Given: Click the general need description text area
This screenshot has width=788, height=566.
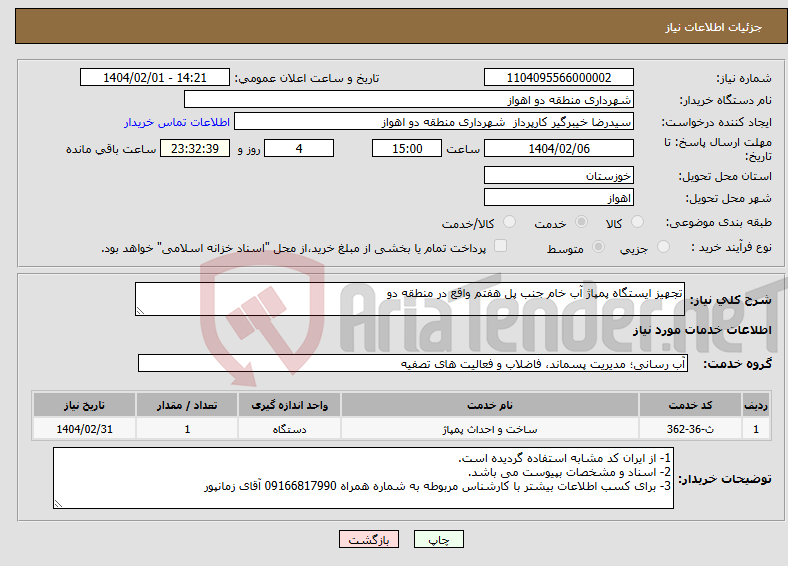Looking at the screenshot, I should [410, 299].
